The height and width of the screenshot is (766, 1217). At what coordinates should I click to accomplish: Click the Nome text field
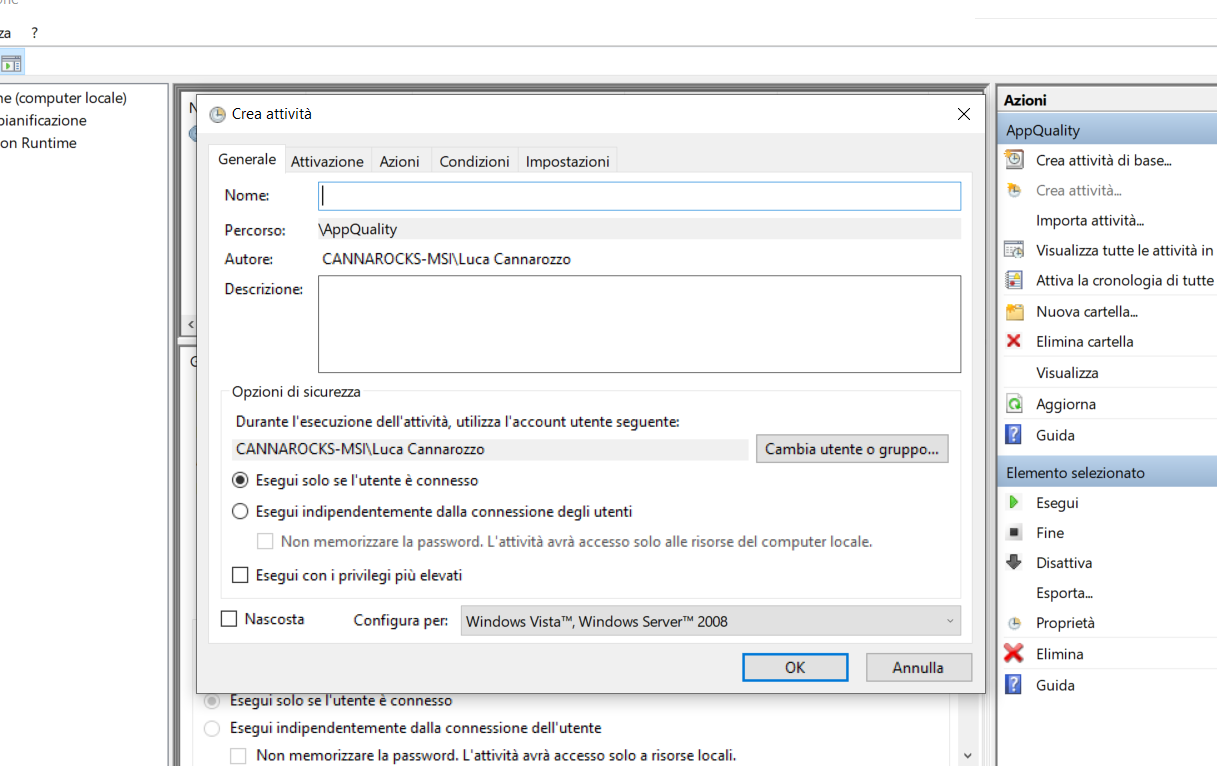tap(639, 196)
